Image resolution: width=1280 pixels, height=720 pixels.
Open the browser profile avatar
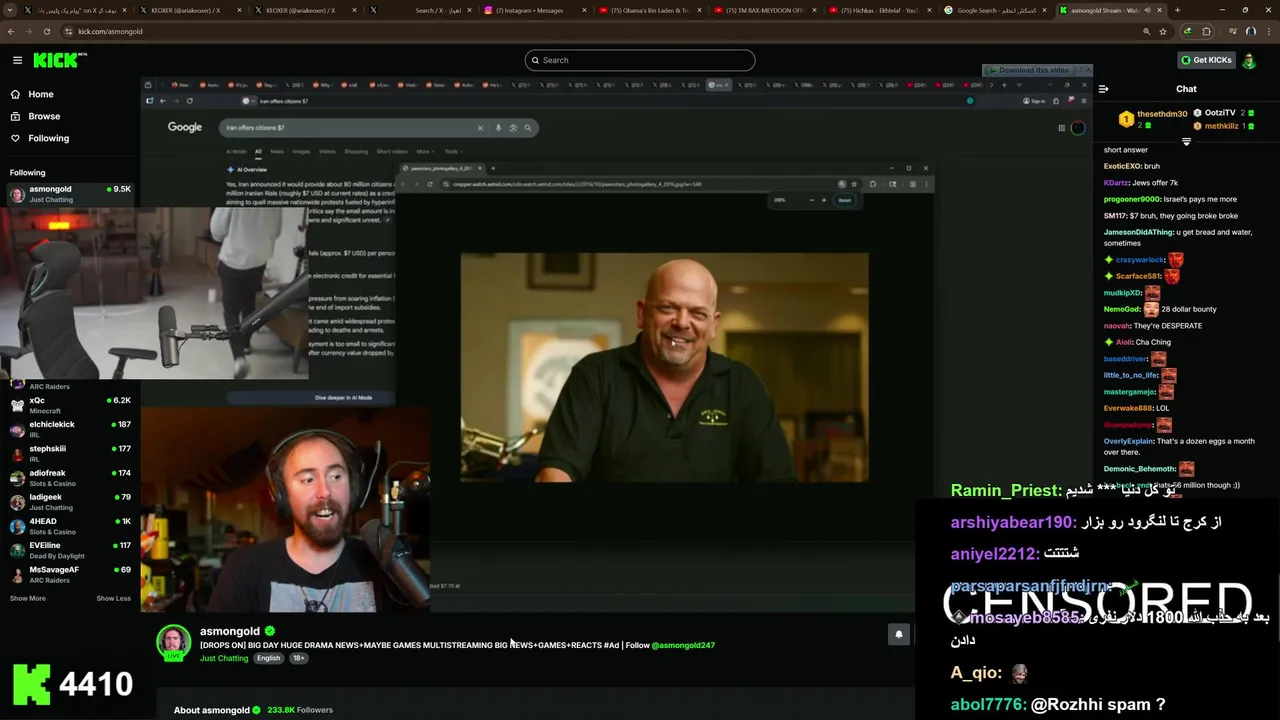(x=1250, y=31)
